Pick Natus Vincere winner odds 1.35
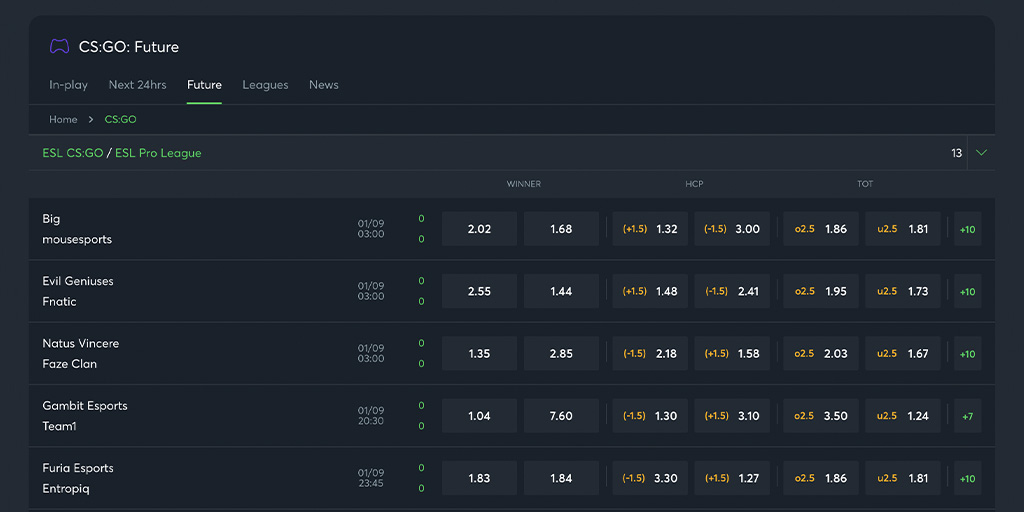 pos(479,353)
